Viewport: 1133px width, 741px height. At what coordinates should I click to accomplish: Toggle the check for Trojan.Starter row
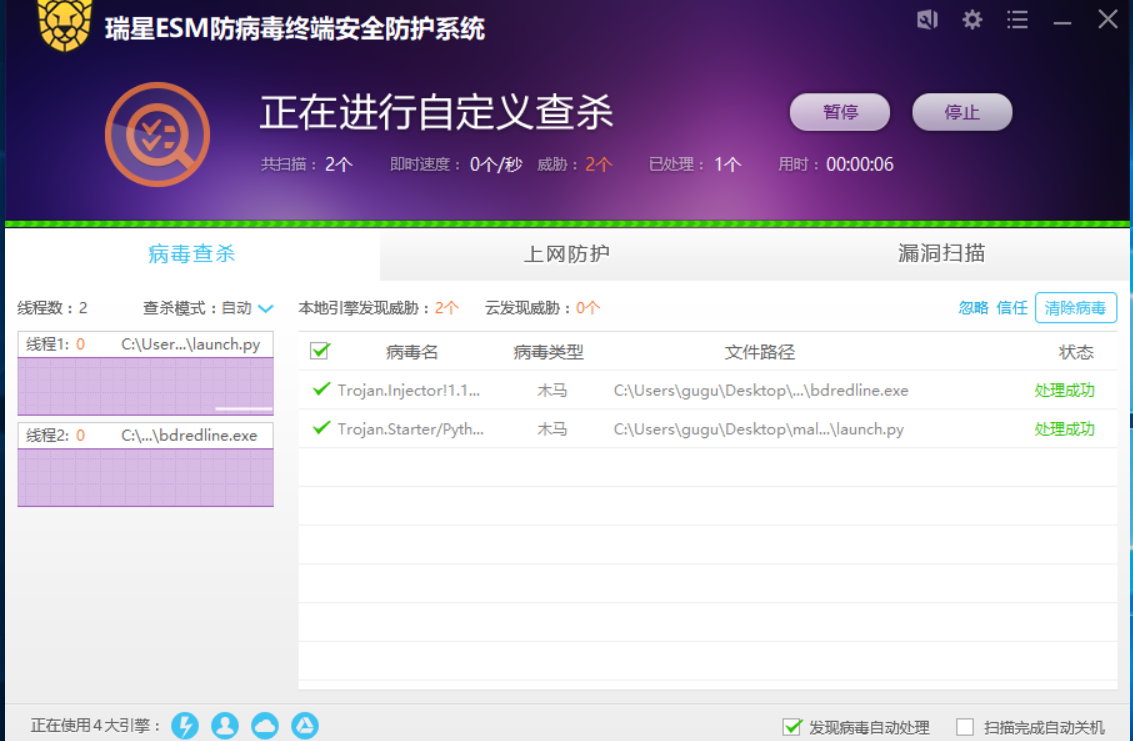(321, 429)
